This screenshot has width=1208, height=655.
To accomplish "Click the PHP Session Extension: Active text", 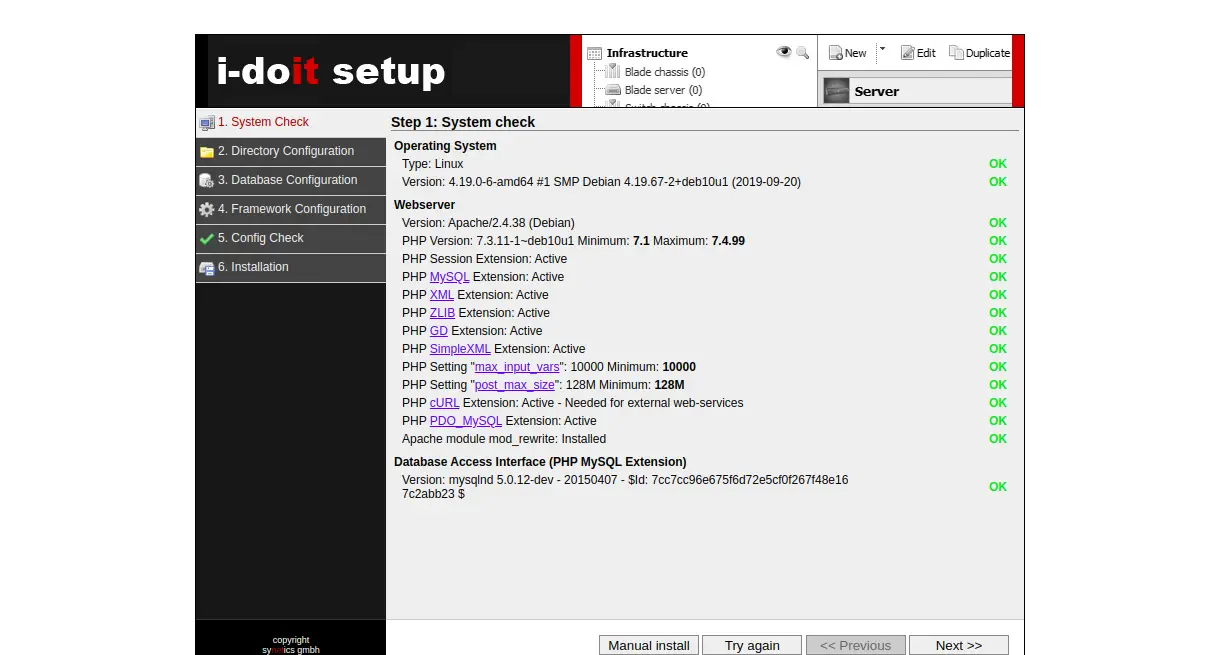I will [x=484, y=259].
